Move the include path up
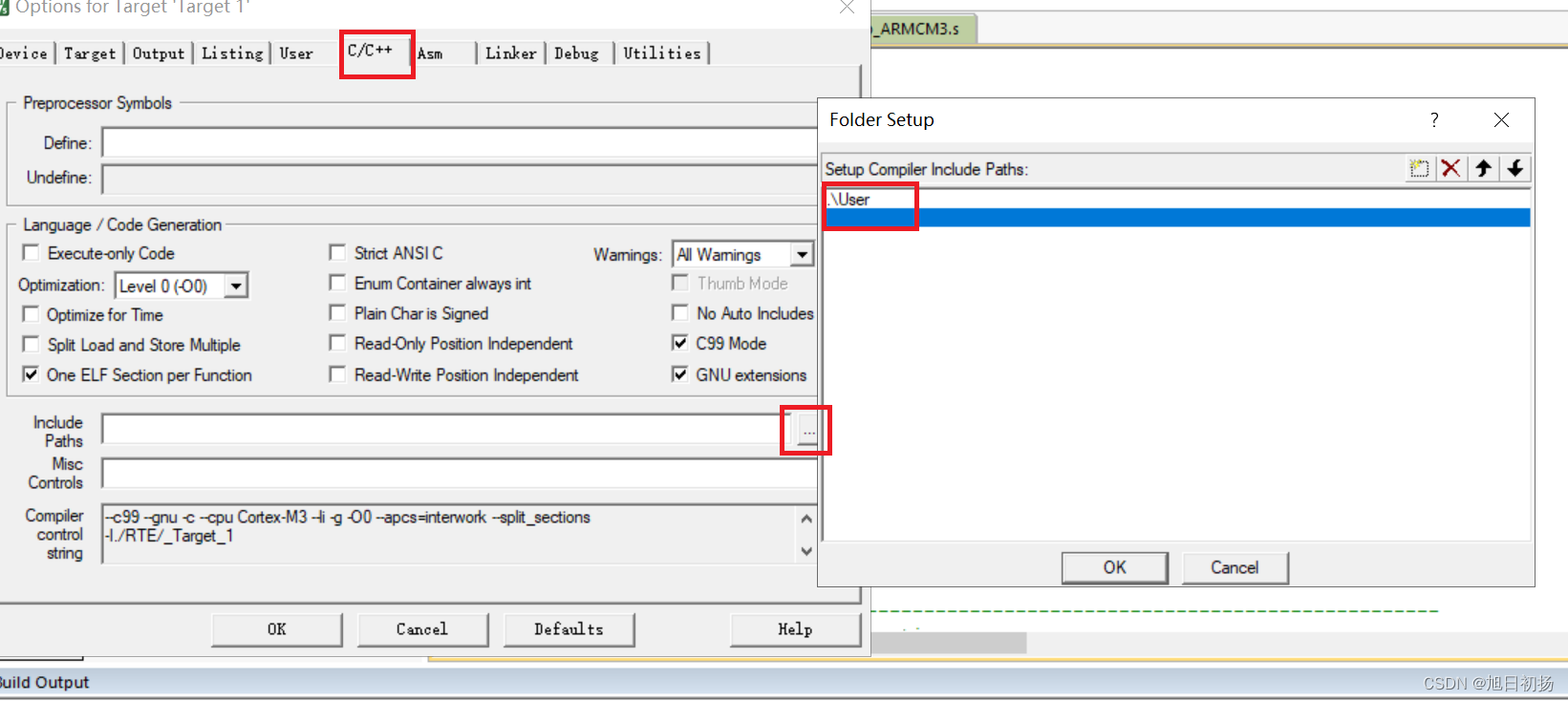Screen dimensions: 1568x701 (x=1483, y=169)
